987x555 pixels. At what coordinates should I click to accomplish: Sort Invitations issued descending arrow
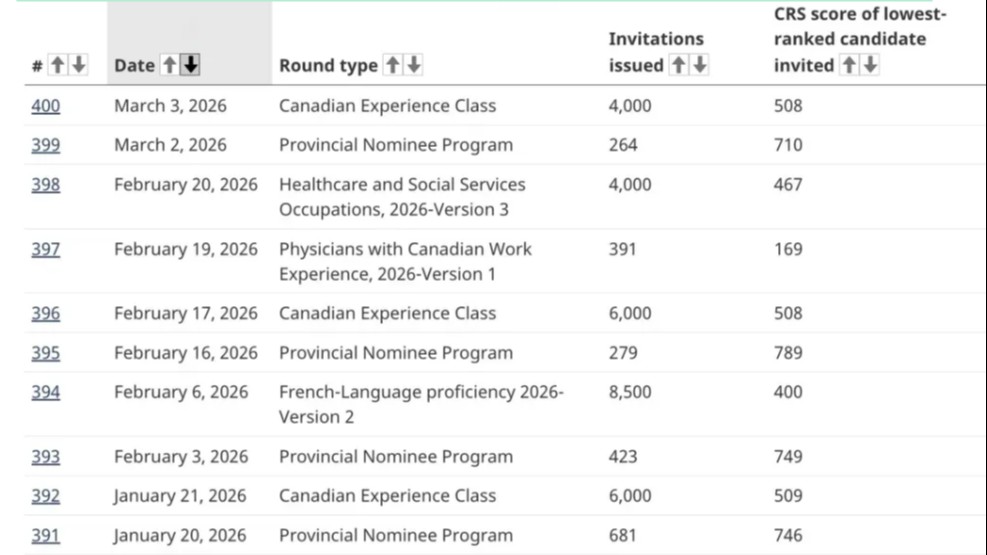tap(699, 65)
